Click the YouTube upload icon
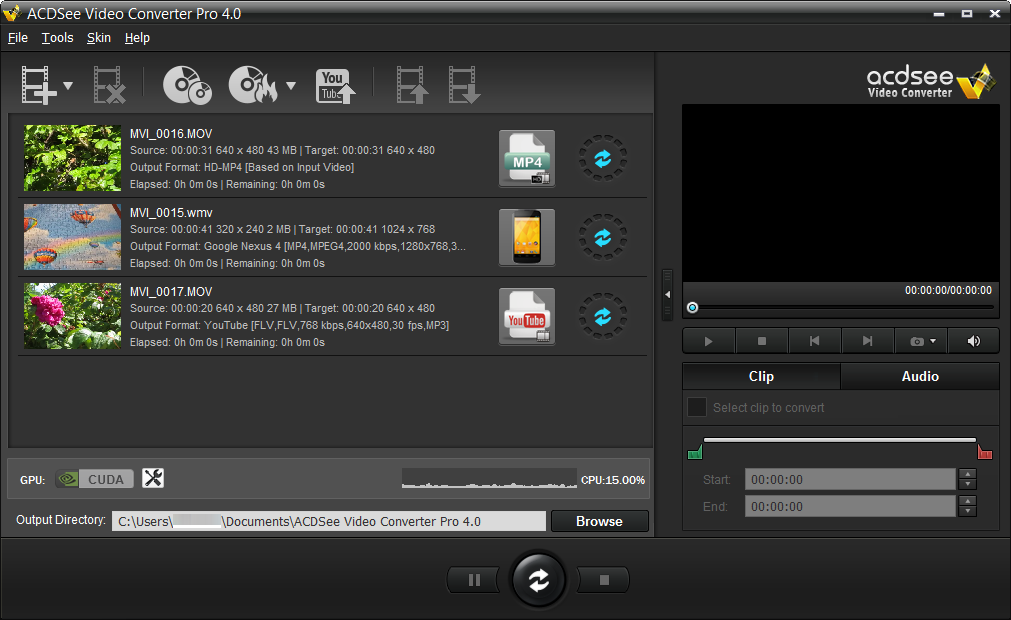Image resolution: width=1011 pixels, height=620 pixels. tap(335, 86)
